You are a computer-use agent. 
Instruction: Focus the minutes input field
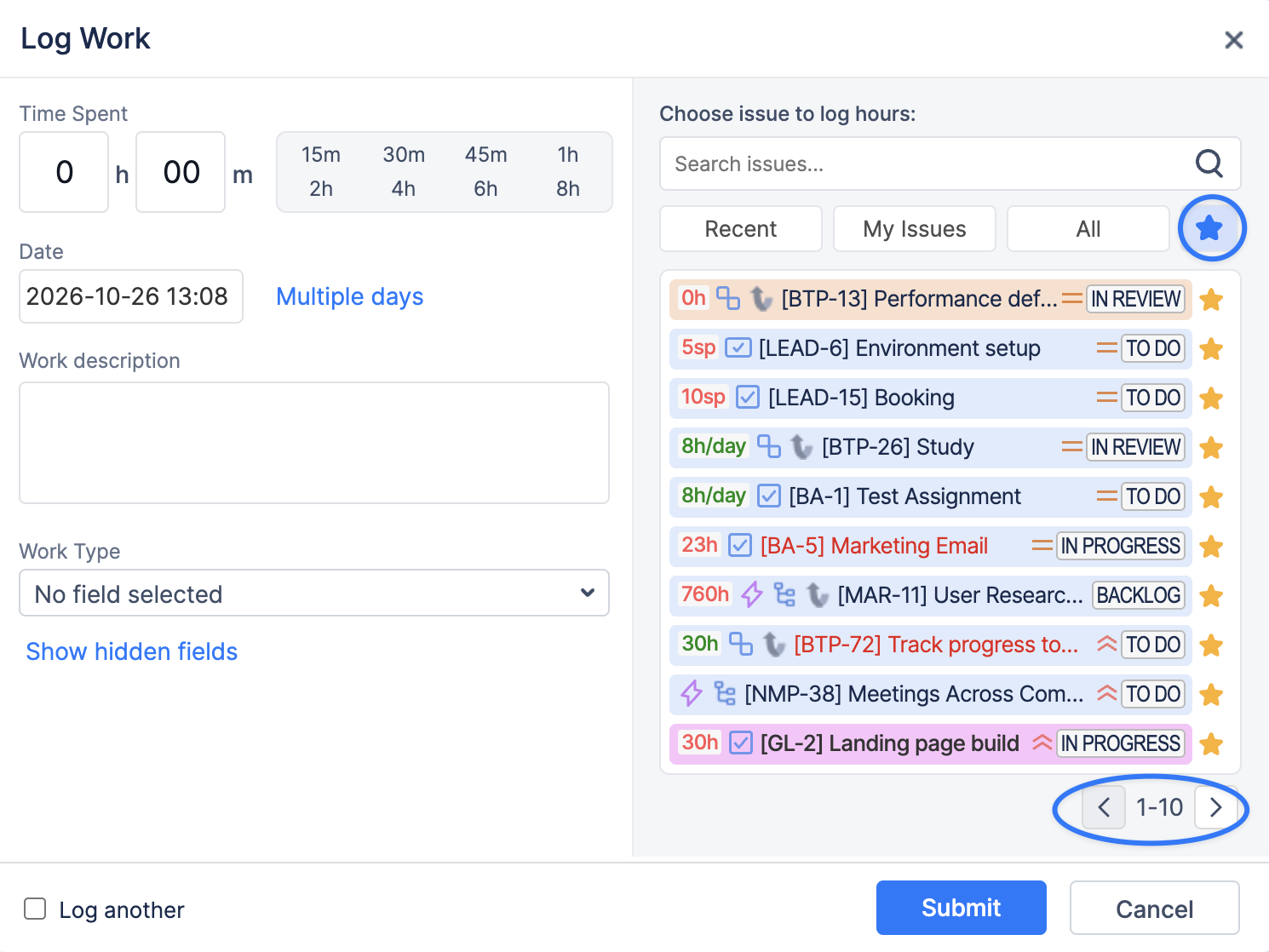pos(181,172)
